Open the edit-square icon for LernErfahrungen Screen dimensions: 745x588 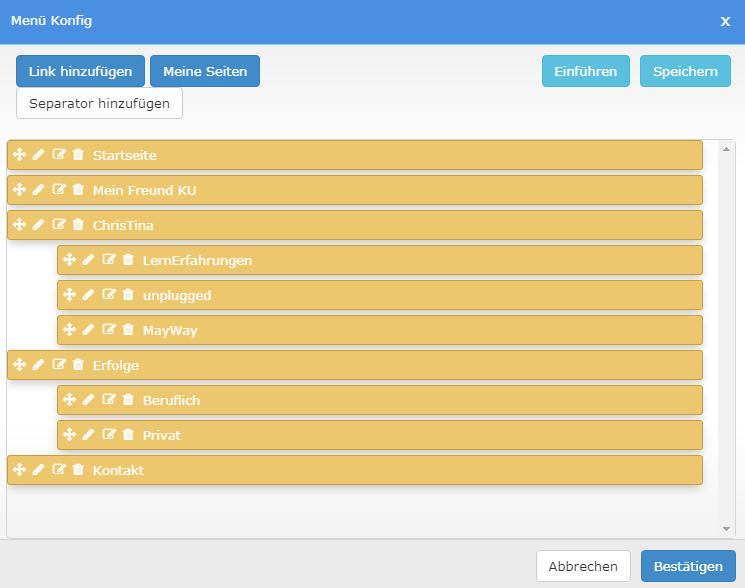tap(109, 260)
